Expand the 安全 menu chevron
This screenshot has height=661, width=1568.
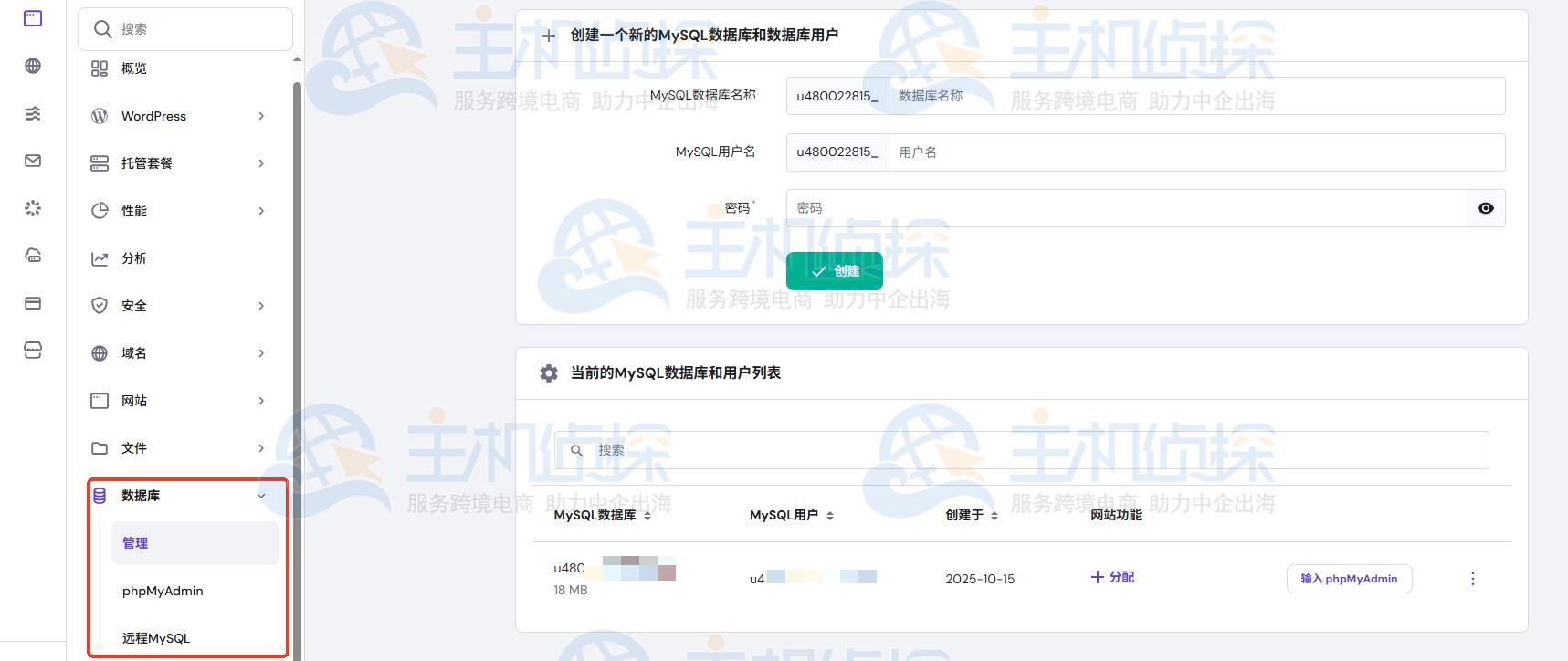coord(261,306)
